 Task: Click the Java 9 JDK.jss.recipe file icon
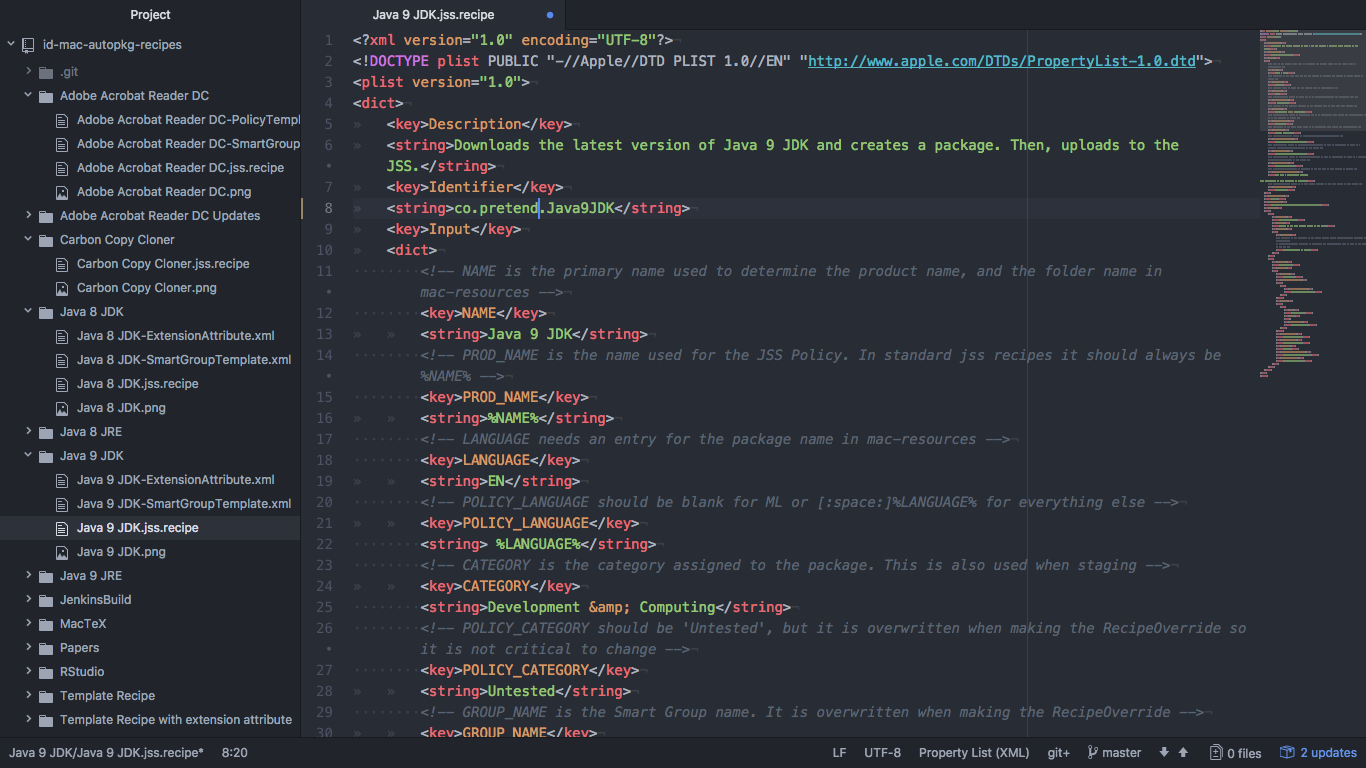[62, 528]
